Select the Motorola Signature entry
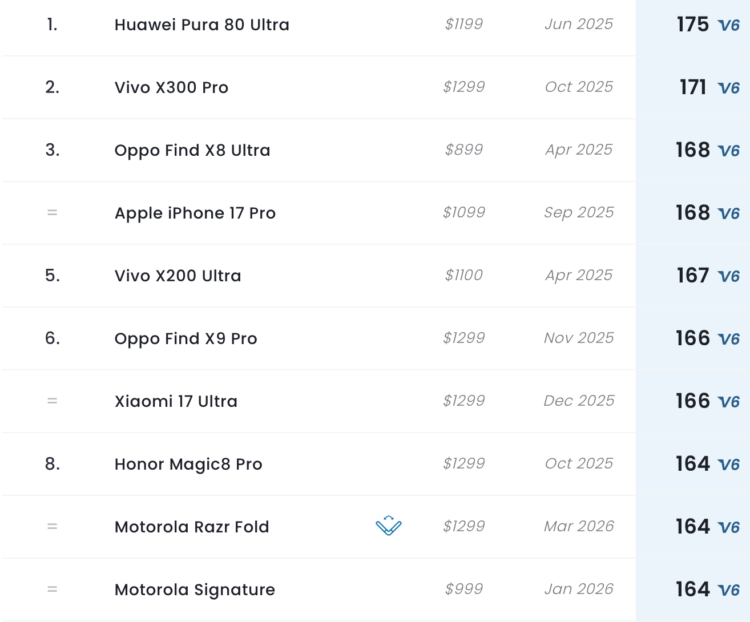The width and height of the screenshot is (750, 622). tap(195, 590)
